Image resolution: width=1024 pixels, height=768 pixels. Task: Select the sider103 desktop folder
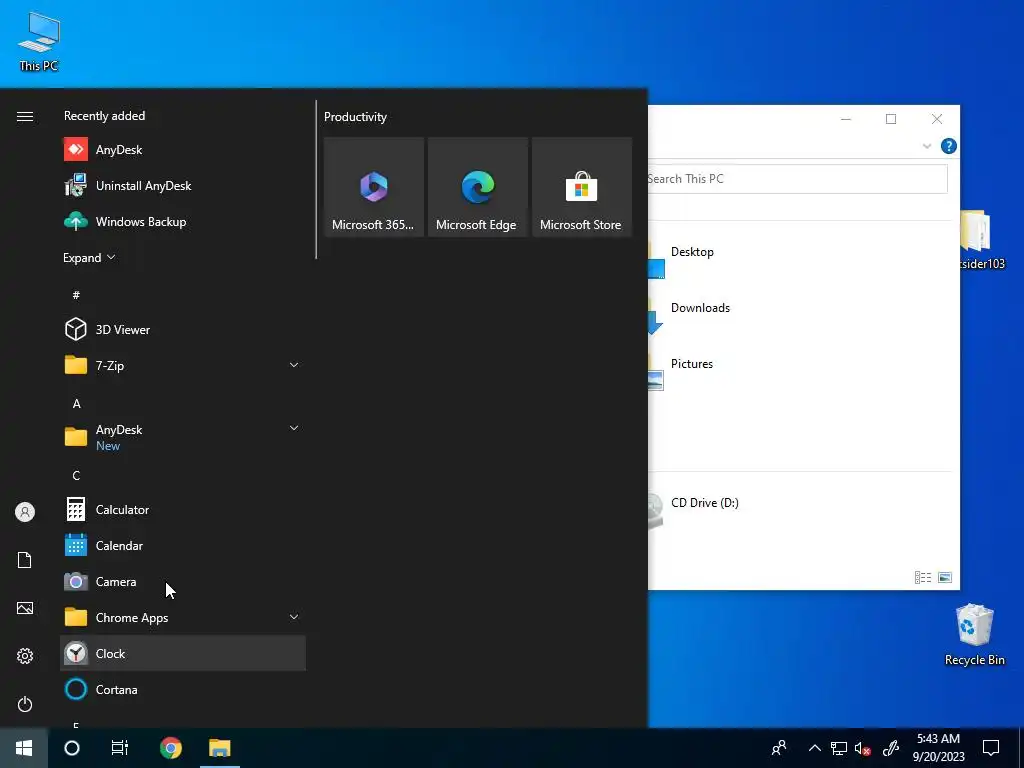point(982,240)
